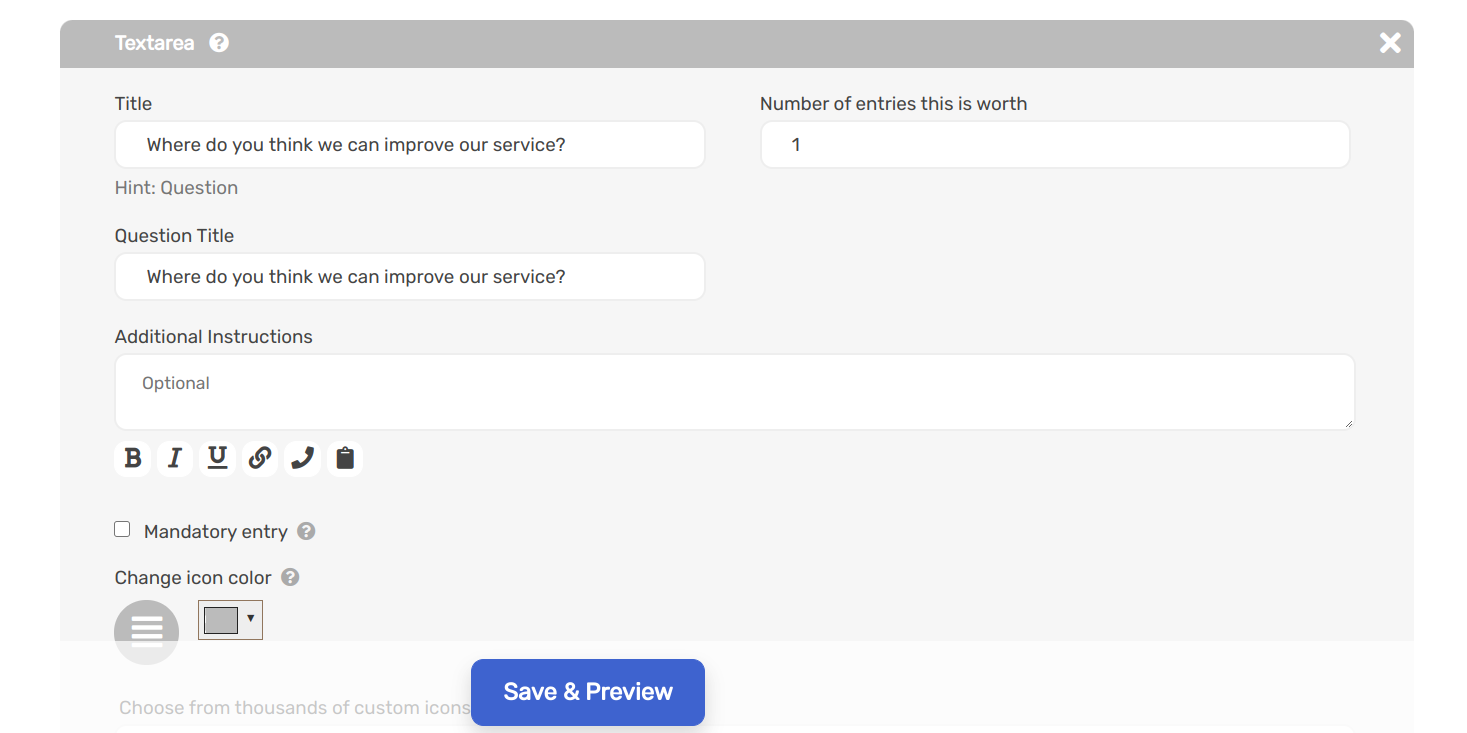The image size is (1467, 733).
Task: Click the clipboard paste icon
Action: [345, 458]
